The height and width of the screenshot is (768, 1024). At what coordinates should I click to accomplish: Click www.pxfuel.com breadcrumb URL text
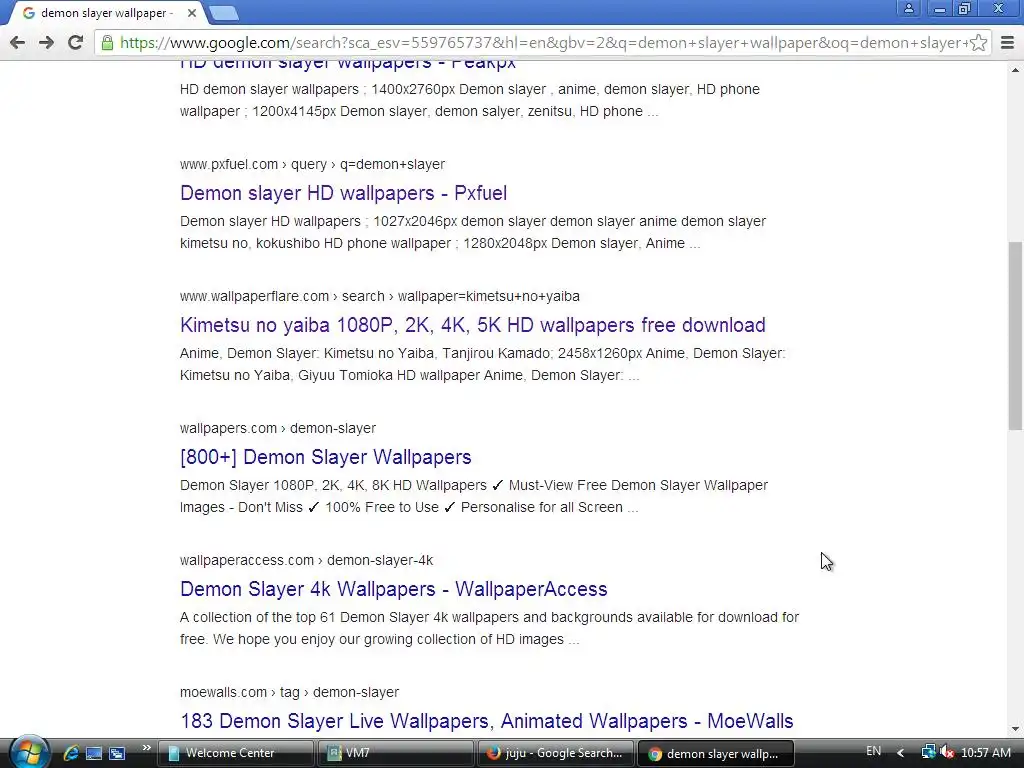(x=312, y=165)
